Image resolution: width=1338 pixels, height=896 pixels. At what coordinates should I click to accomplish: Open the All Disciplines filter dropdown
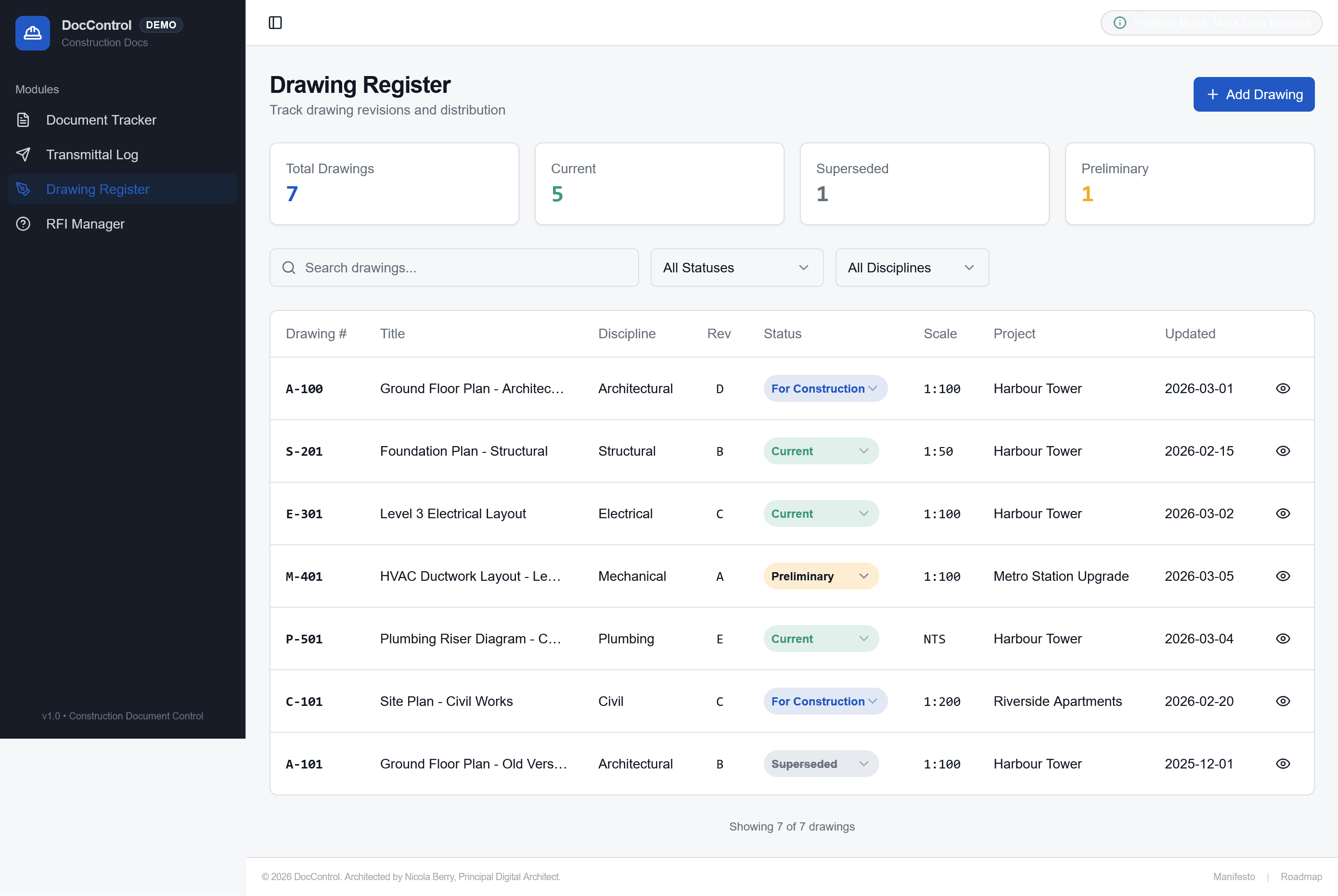(912, 268)
